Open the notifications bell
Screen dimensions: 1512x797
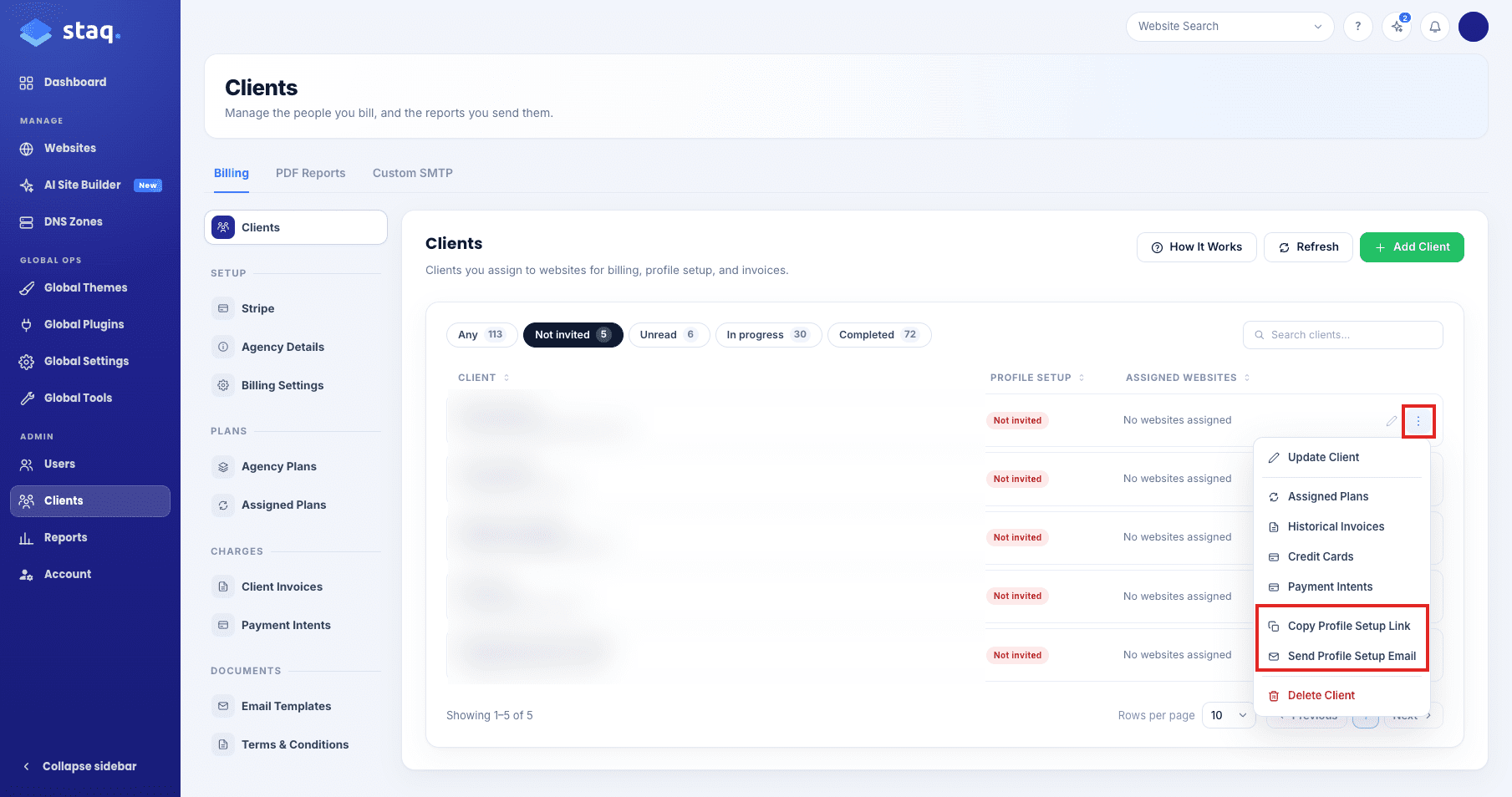tap(1435, 26)
